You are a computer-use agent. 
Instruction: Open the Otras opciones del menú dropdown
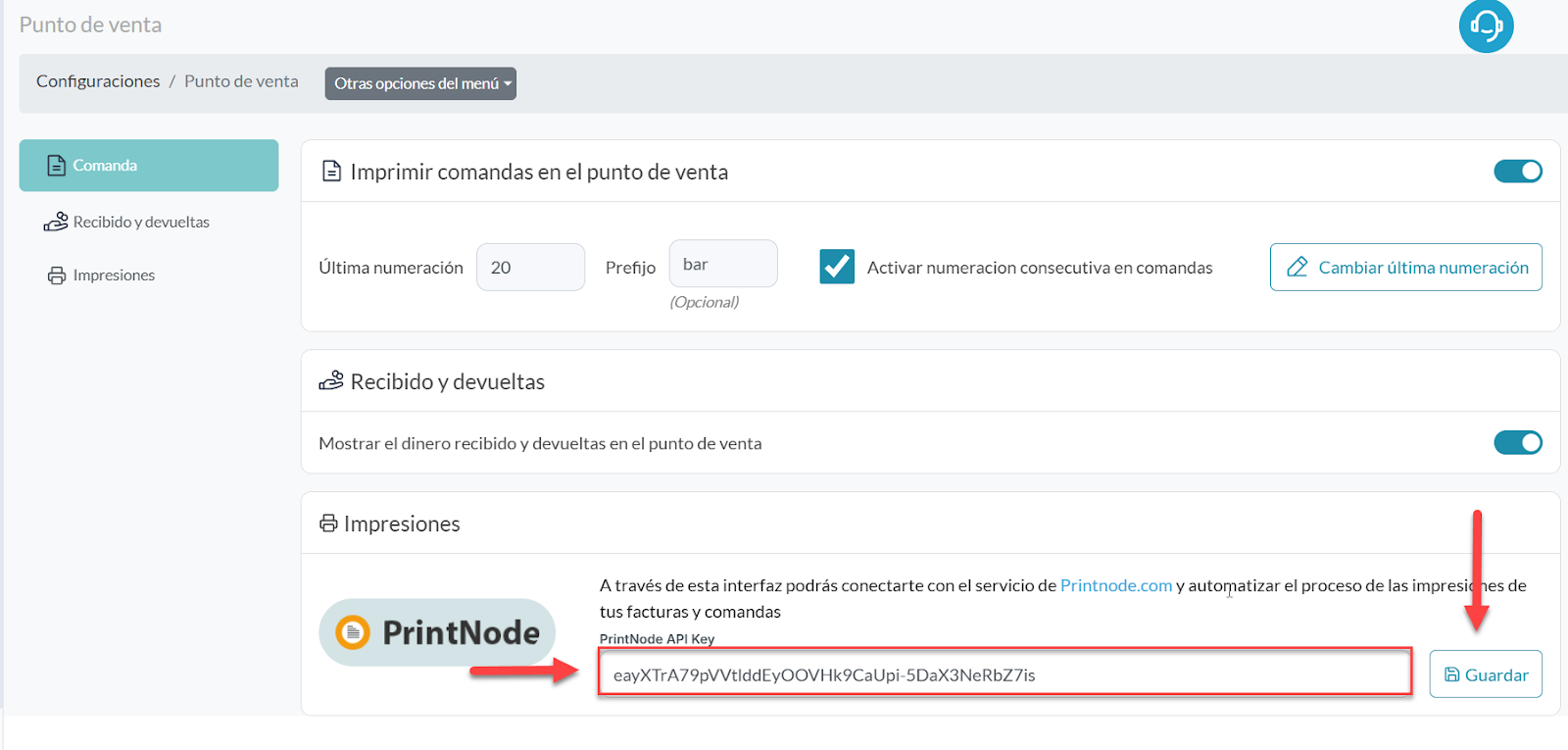pos(420,83)
